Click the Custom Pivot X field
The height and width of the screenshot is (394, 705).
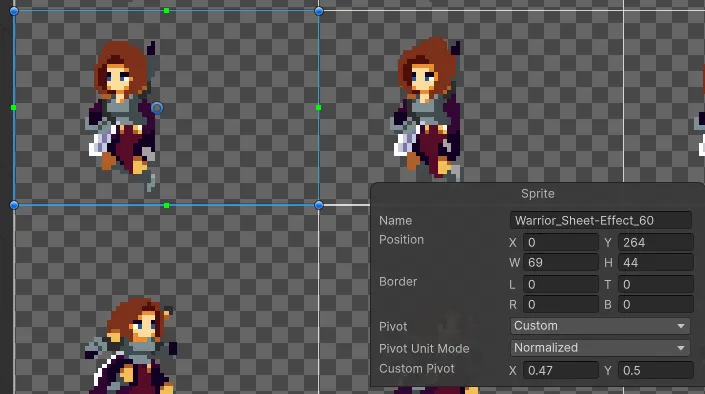pos(561,370)
